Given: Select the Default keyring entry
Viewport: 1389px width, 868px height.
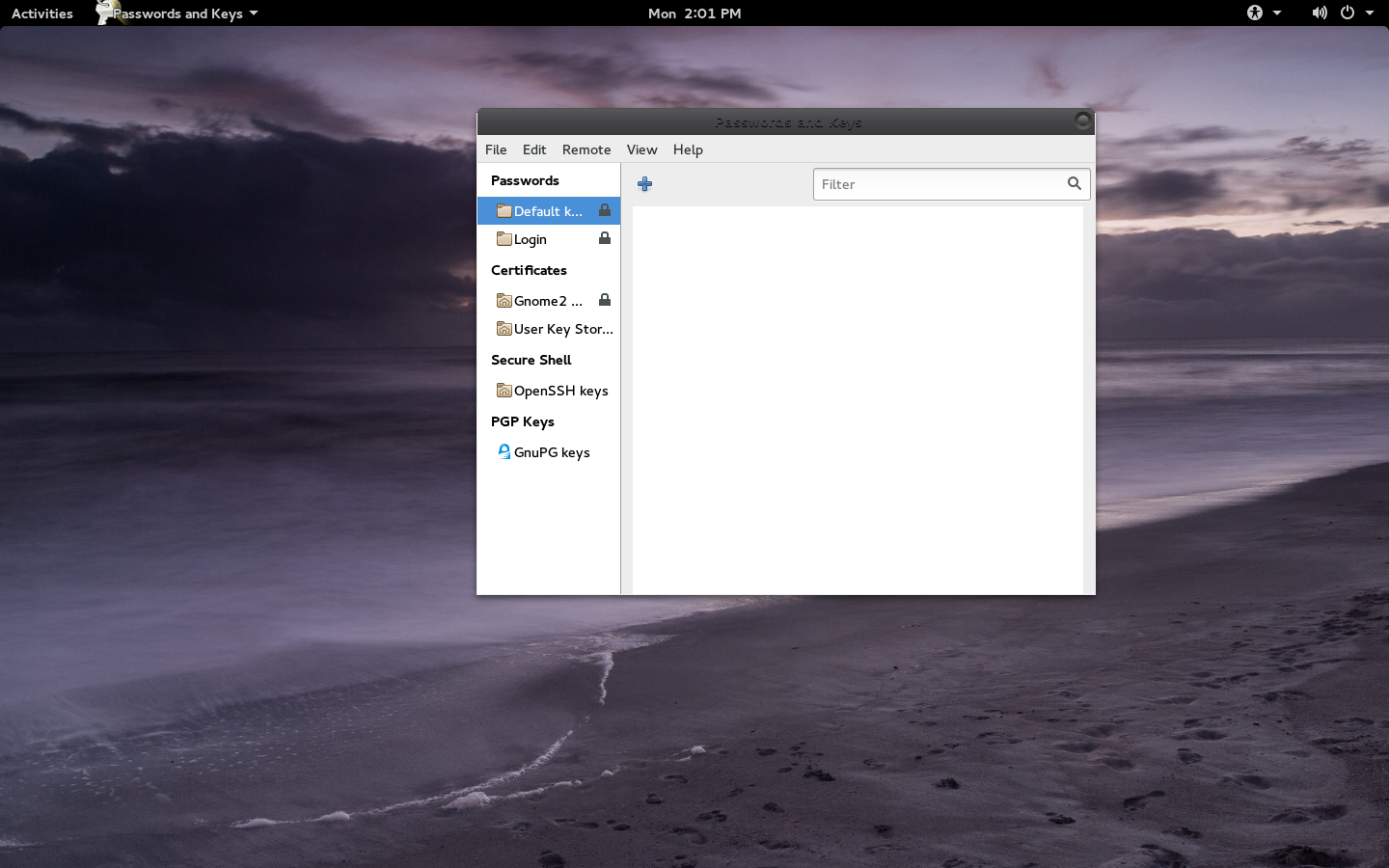Looking at the screenshot, I should coord(549,210).
